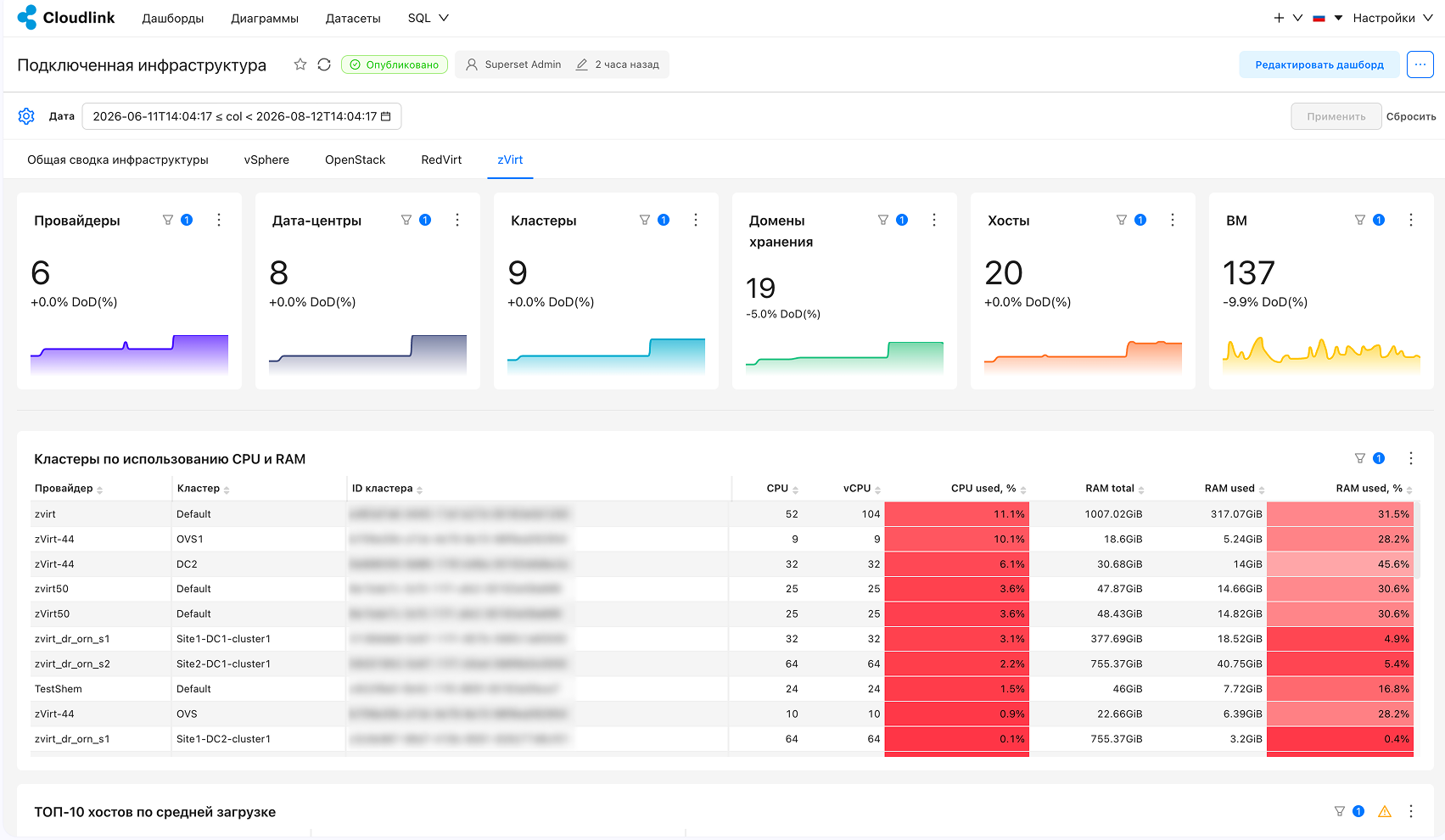Screen dimensions: 1445x840
Task: Open the Кластеры card three-dot menu
Action: tap(696, 220)
